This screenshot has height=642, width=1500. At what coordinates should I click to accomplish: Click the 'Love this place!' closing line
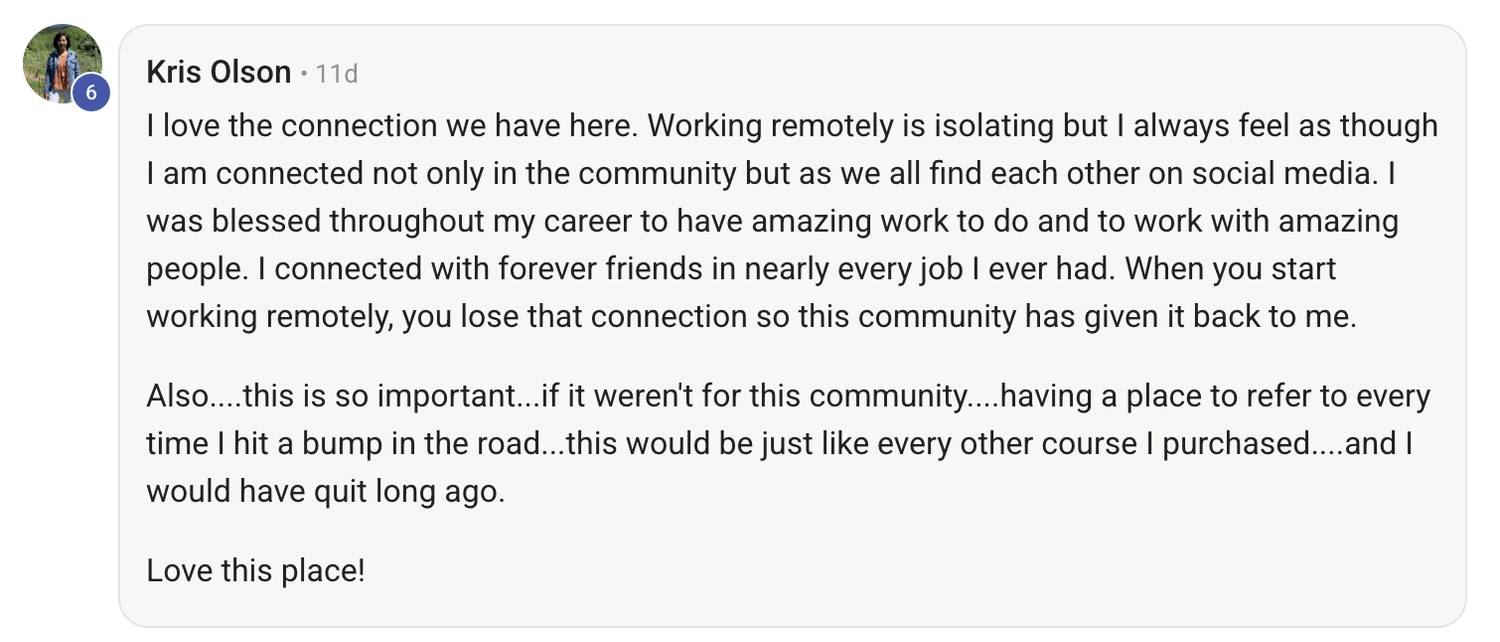coord(255,571)
